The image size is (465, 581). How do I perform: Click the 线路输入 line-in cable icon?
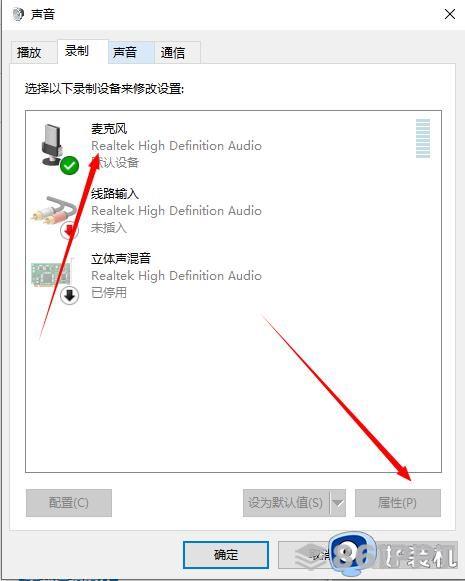pyautogui.click(x=54, y=210)
